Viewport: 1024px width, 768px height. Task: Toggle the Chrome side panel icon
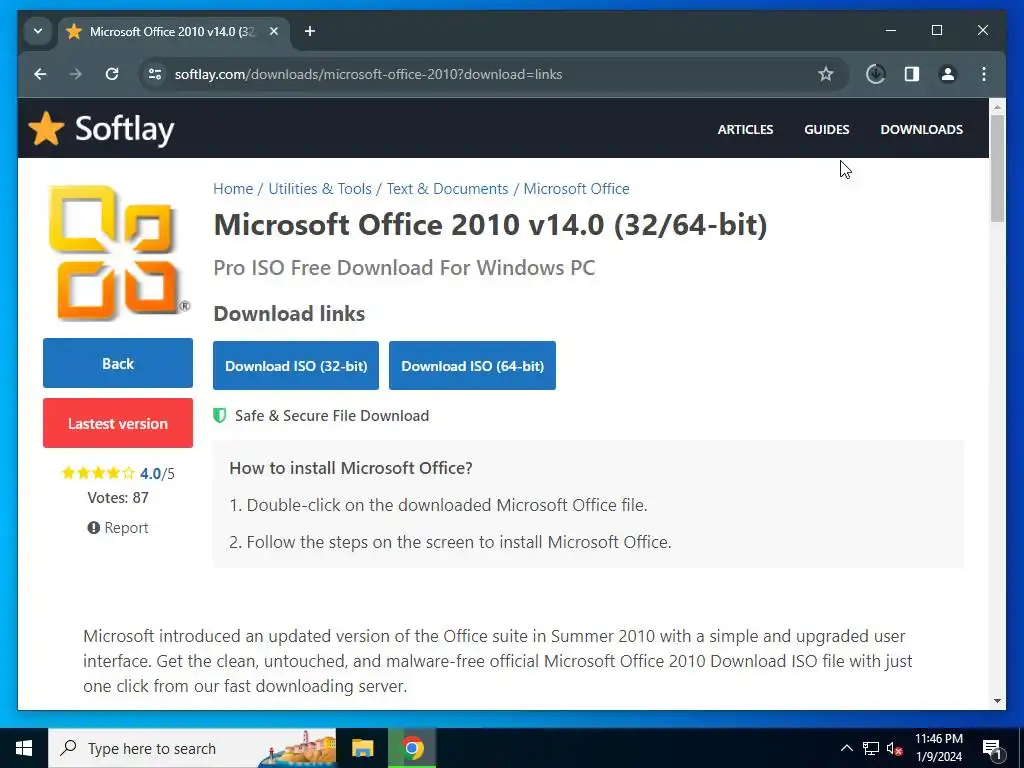912,74
